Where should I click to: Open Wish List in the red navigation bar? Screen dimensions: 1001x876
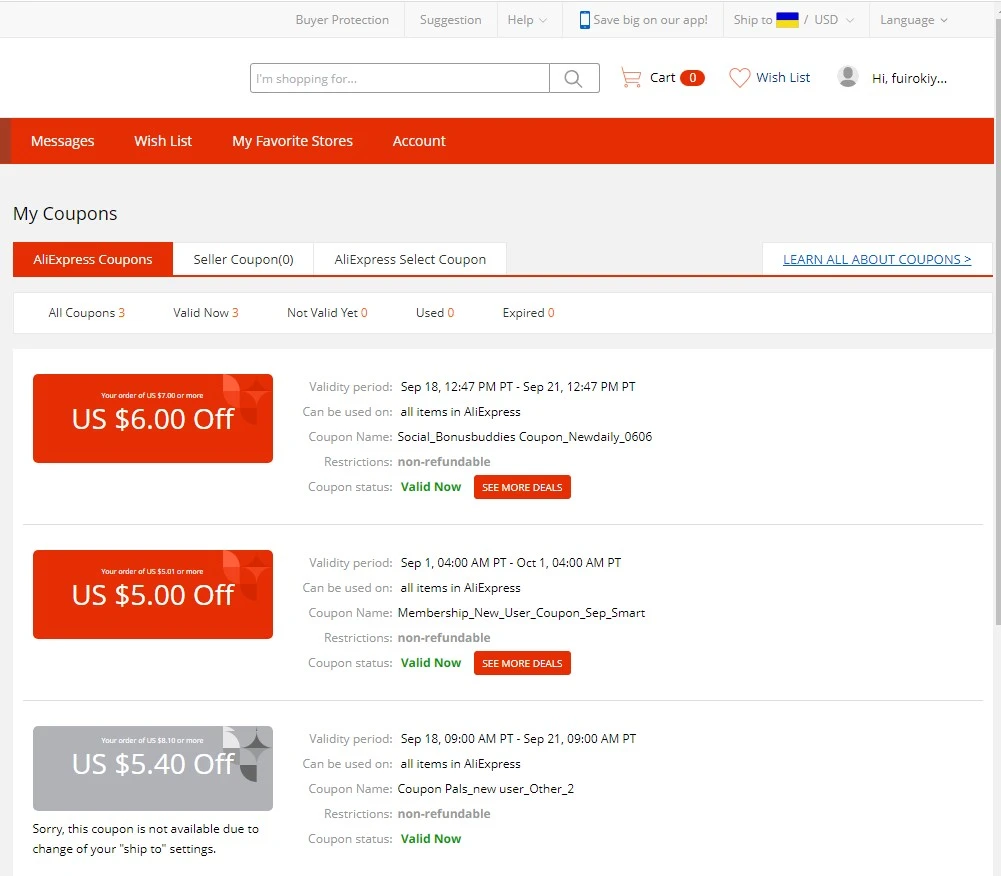pyautogui.click(x=163, y=141)
